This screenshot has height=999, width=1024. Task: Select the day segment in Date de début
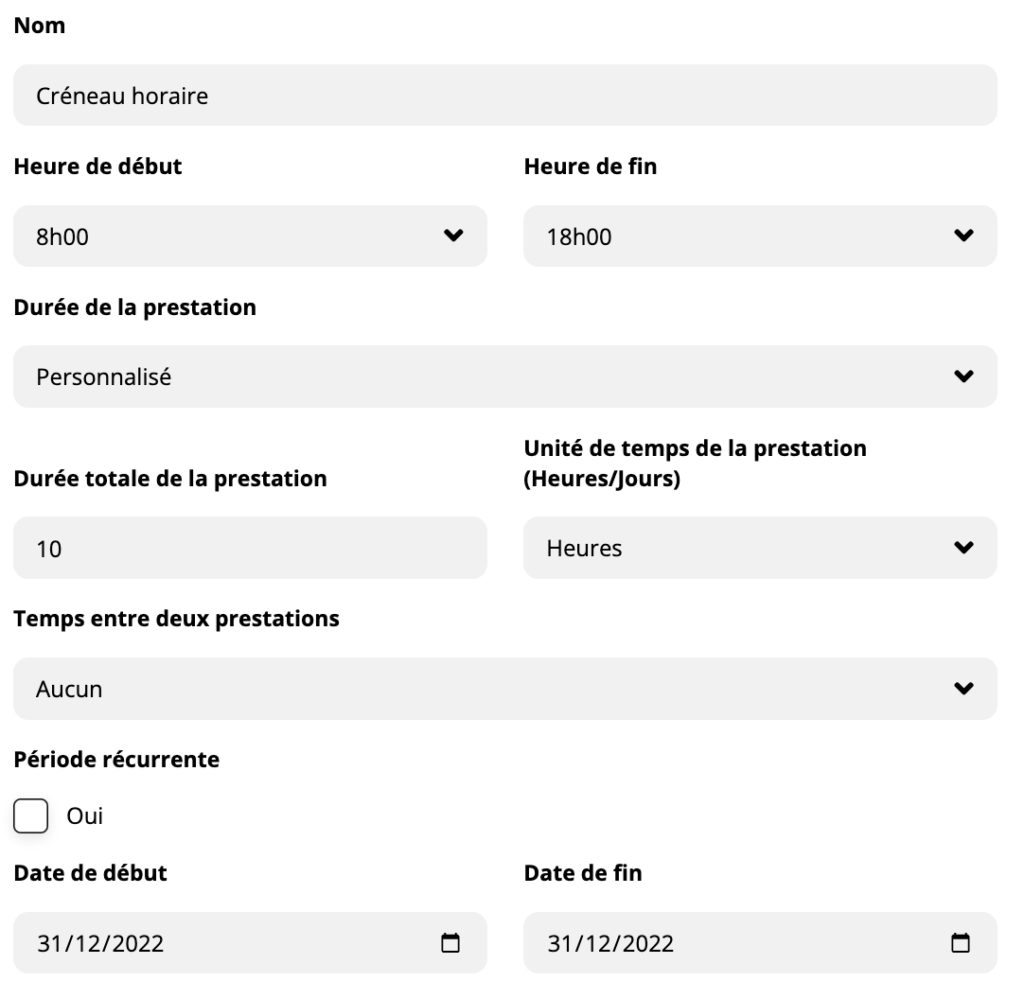48,943
